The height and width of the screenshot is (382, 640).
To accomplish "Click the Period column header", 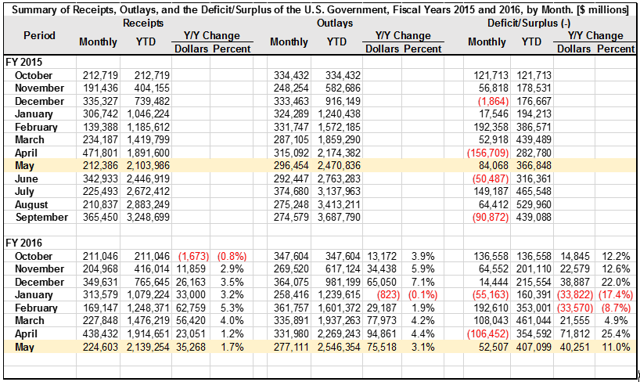I will click(39, 36).
